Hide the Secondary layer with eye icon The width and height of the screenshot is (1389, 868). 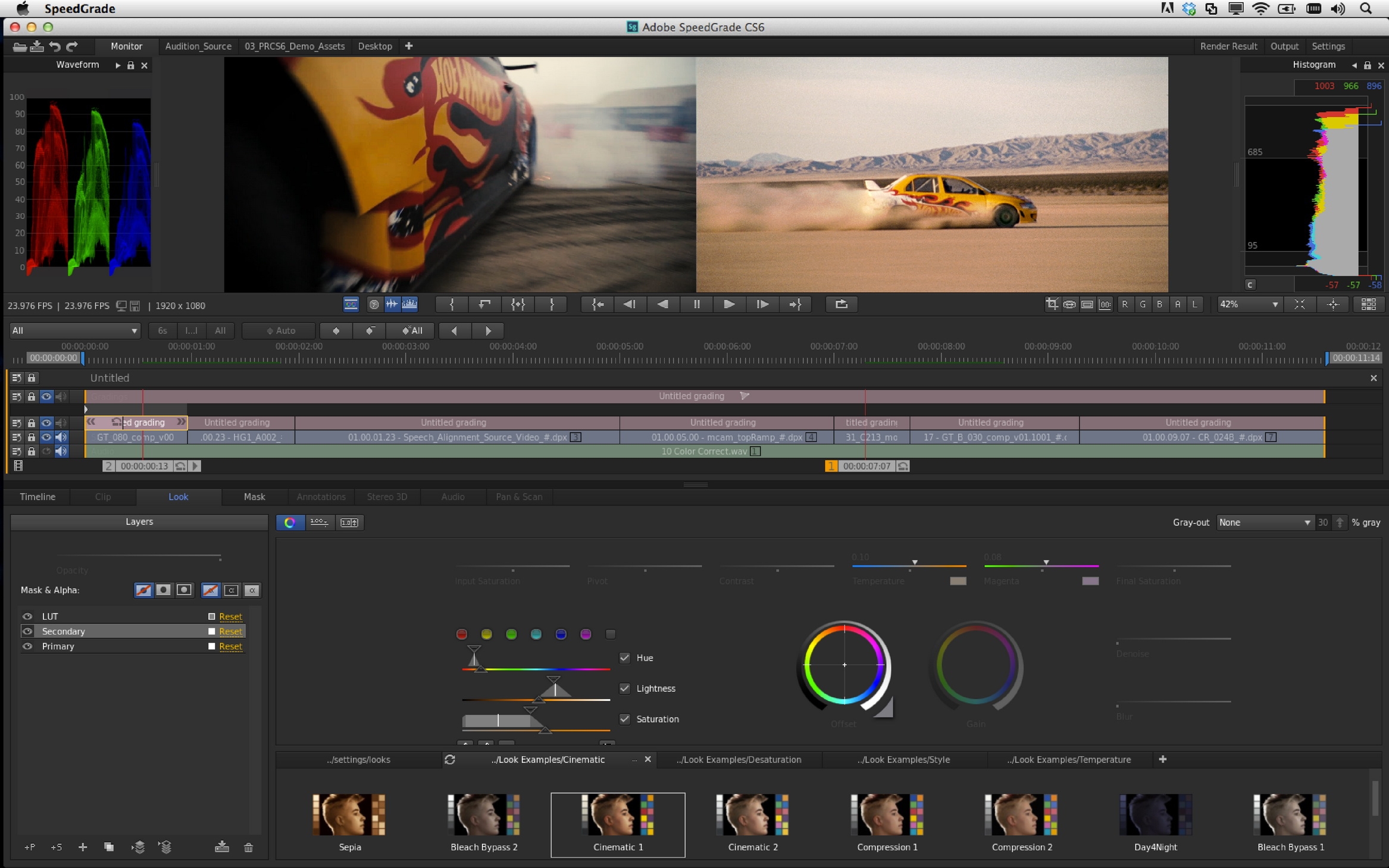[x=27, y=631]
